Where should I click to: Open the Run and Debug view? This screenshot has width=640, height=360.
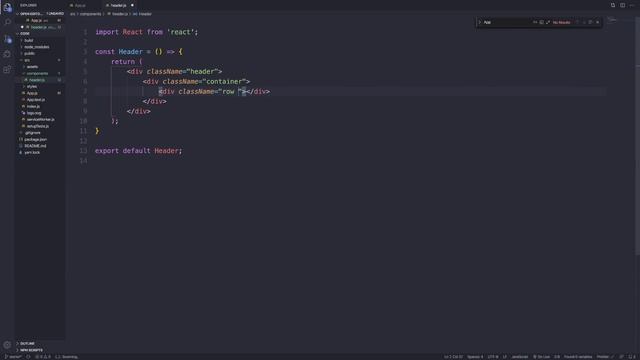coord(7,54)
